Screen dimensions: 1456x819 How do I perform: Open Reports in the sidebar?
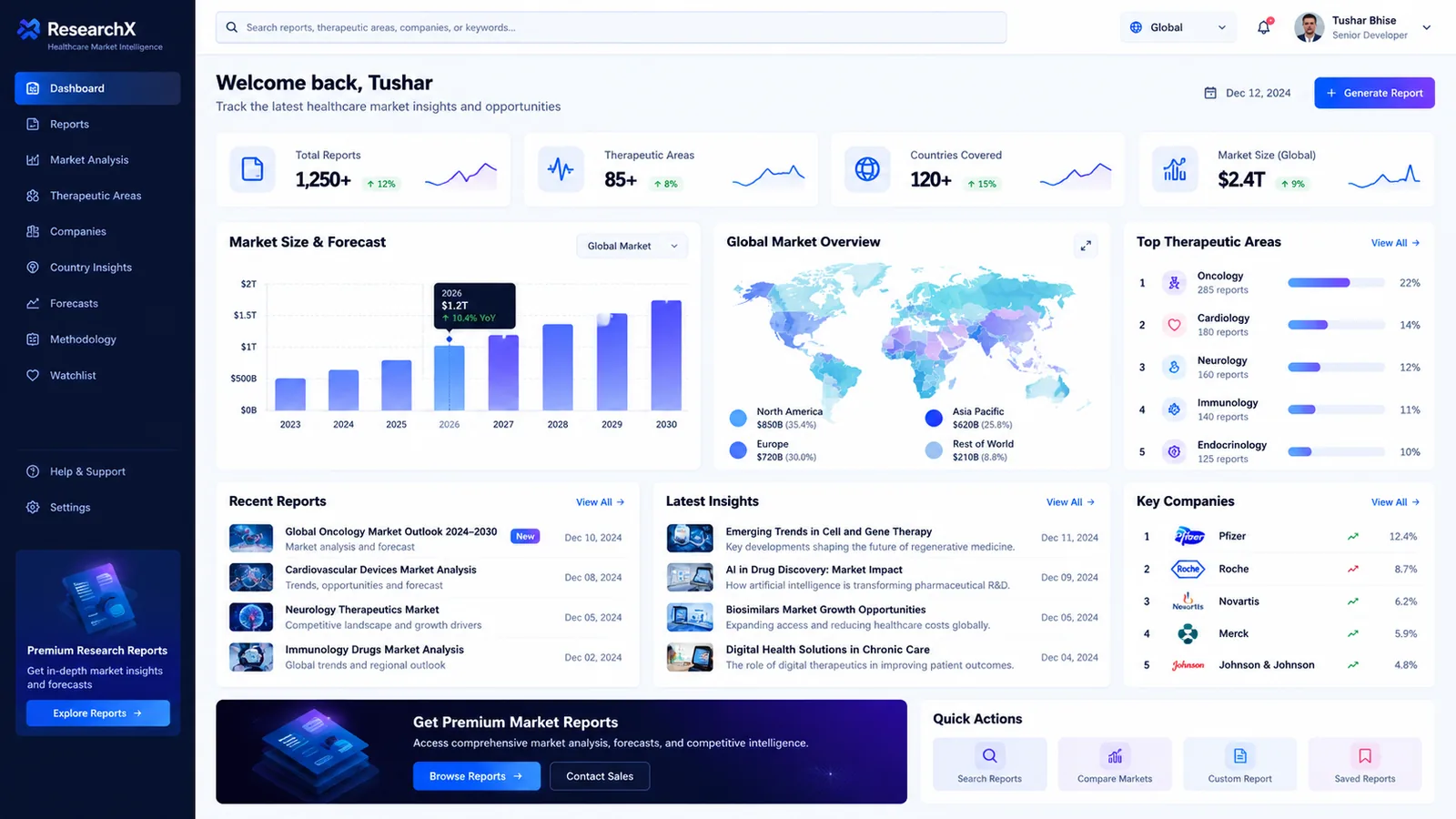[97, 124]
